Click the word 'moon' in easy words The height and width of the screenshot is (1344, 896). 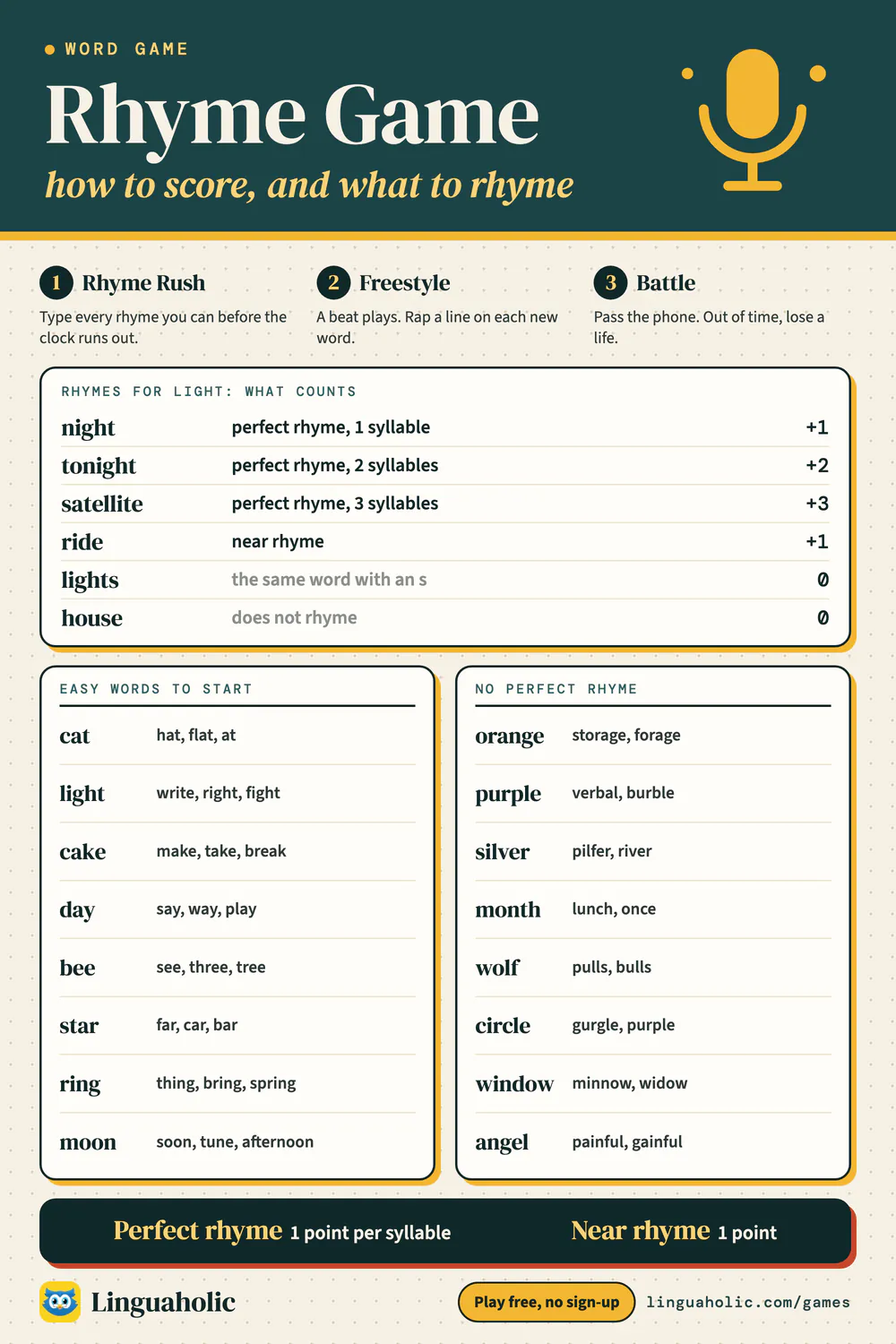(88, 1143)
